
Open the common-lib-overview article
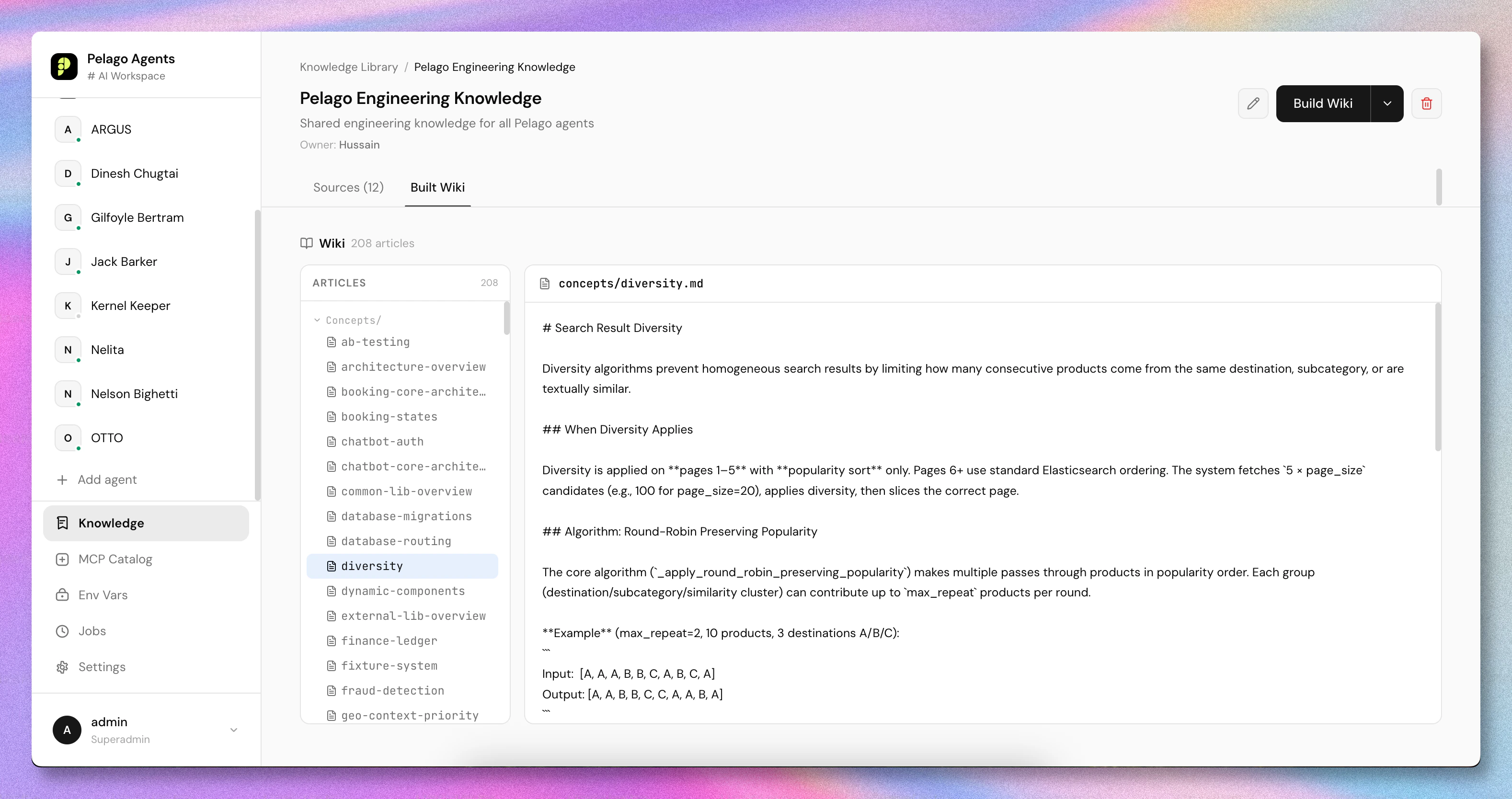pyautogui.click(x=402, y=491)
